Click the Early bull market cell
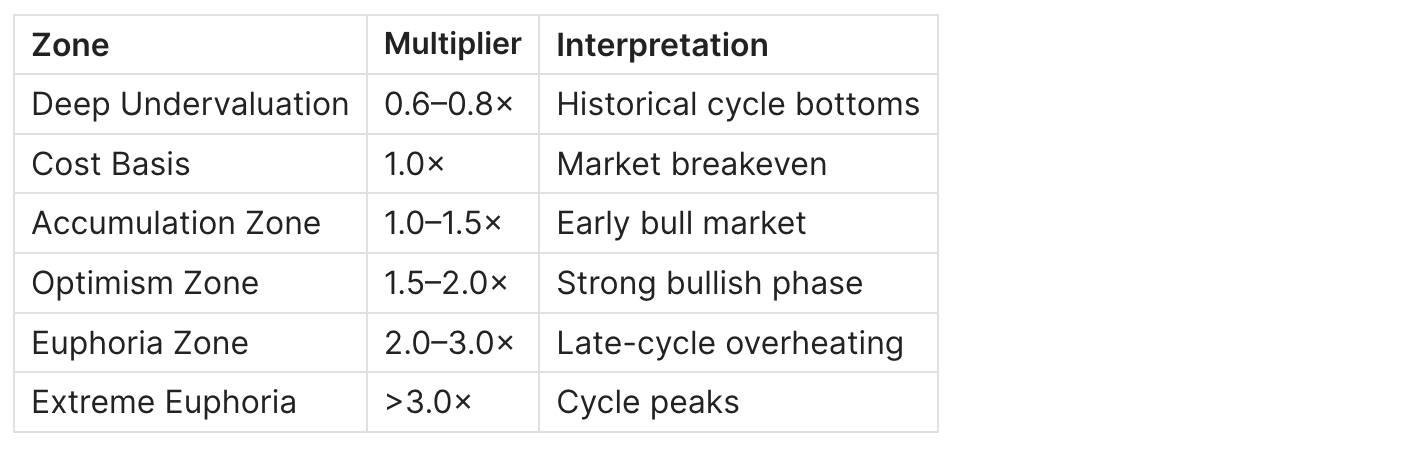 pos(681,223)
